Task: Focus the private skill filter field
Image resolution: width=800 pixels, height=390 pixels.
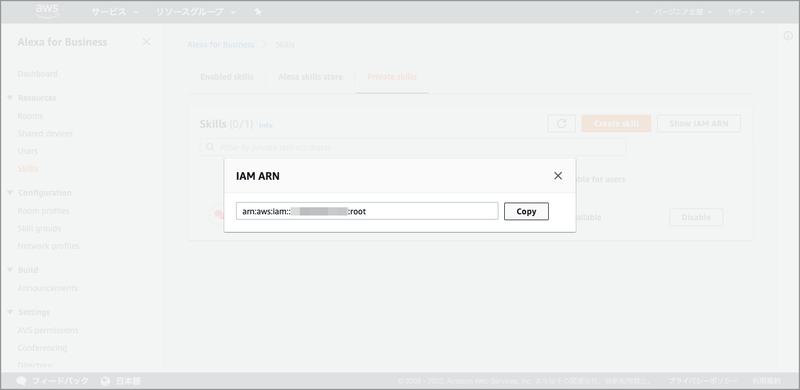Action: [x=413, y=147]
